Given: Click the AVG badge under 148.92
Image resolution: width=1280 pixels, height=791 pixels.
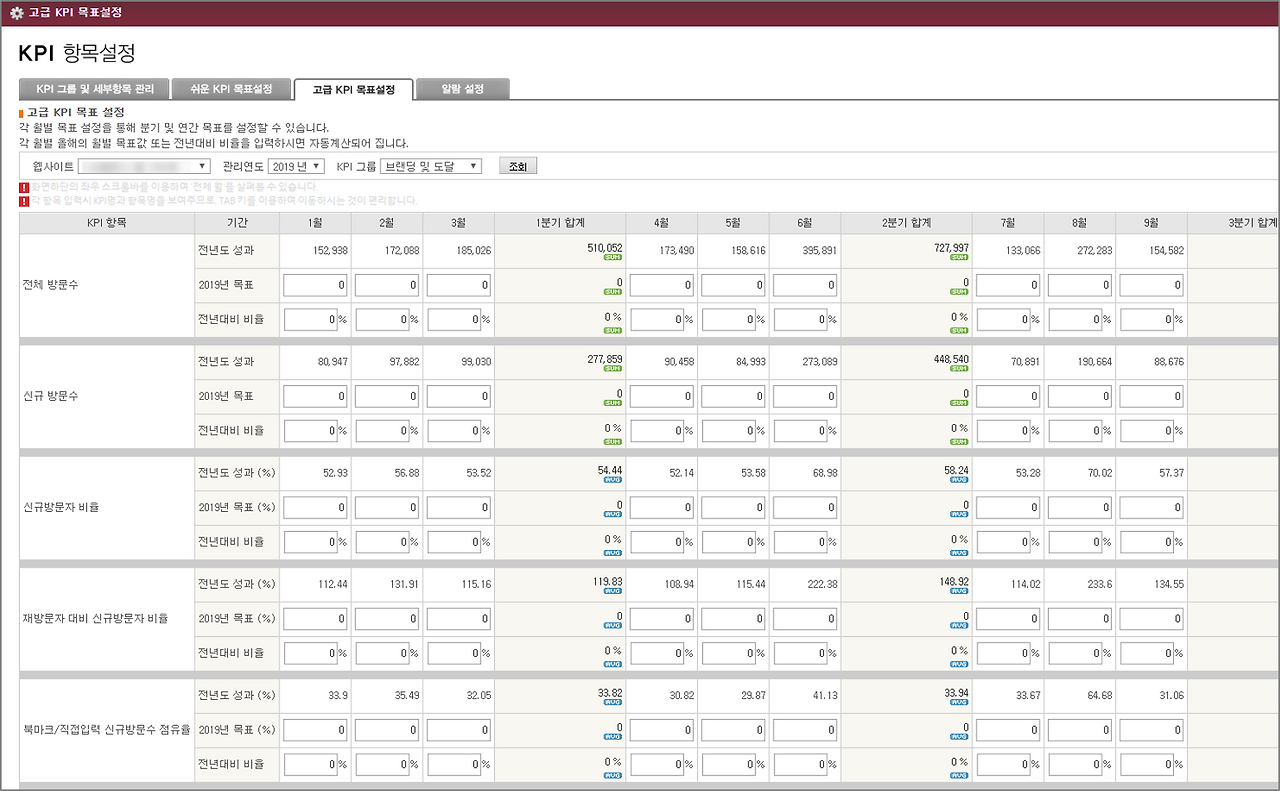Looking at the screenshot, I should [959, 591].
